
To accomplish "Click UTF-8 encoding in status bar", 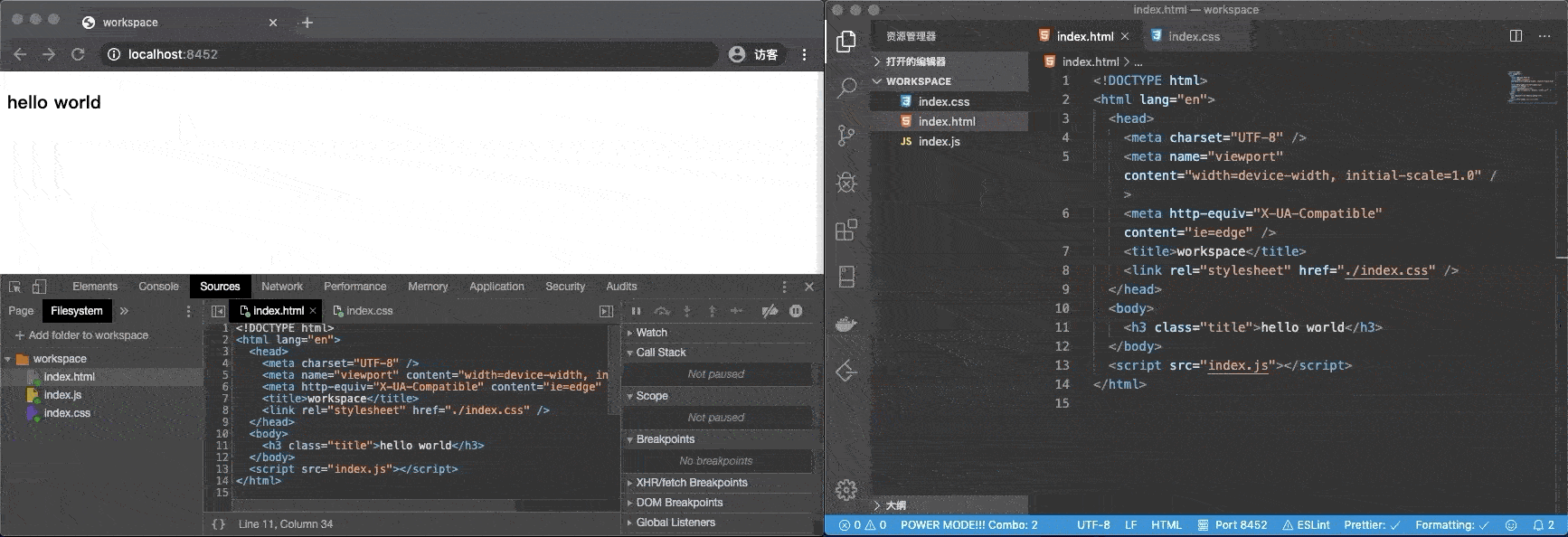I will [x=1093, y=525].
